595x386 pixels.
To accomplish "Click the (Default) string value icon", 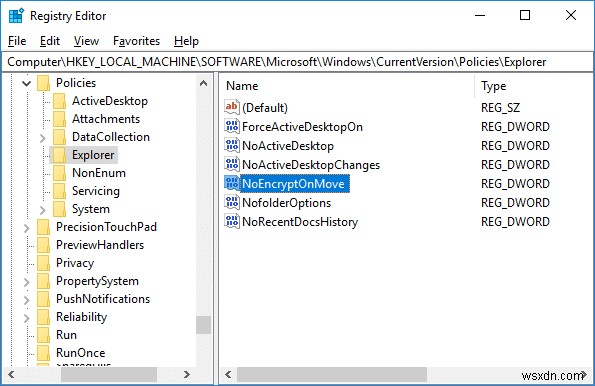I will coord(231,107).
